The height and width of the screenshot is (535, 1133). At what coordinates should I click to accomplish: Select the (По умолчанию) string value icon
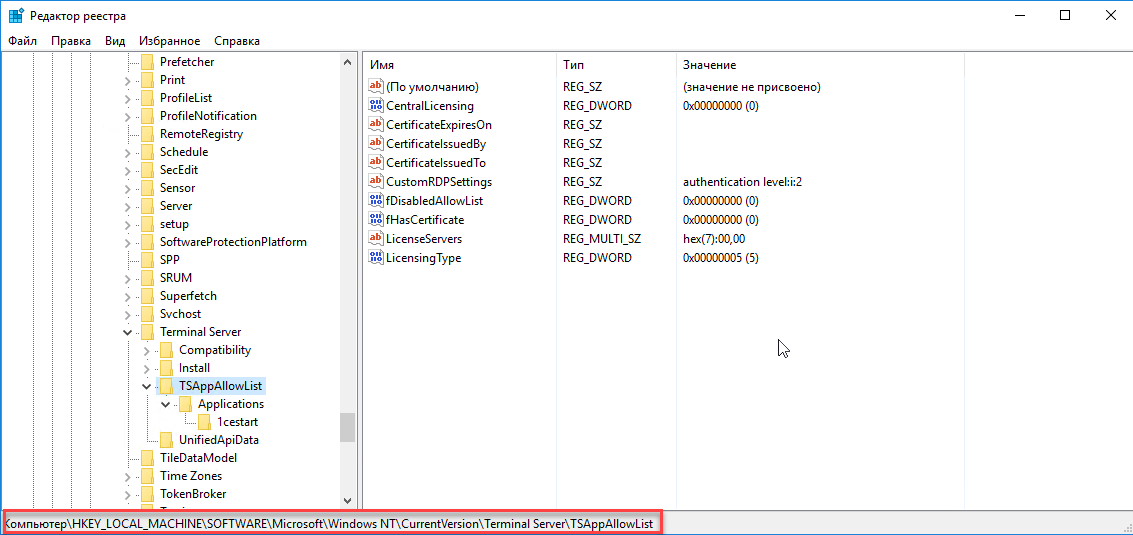376,87
